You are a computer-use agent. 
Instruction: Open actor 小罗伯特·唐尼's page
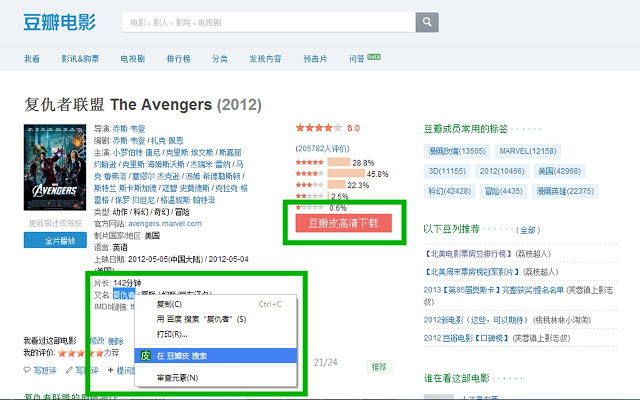click(x=136, y=153)
